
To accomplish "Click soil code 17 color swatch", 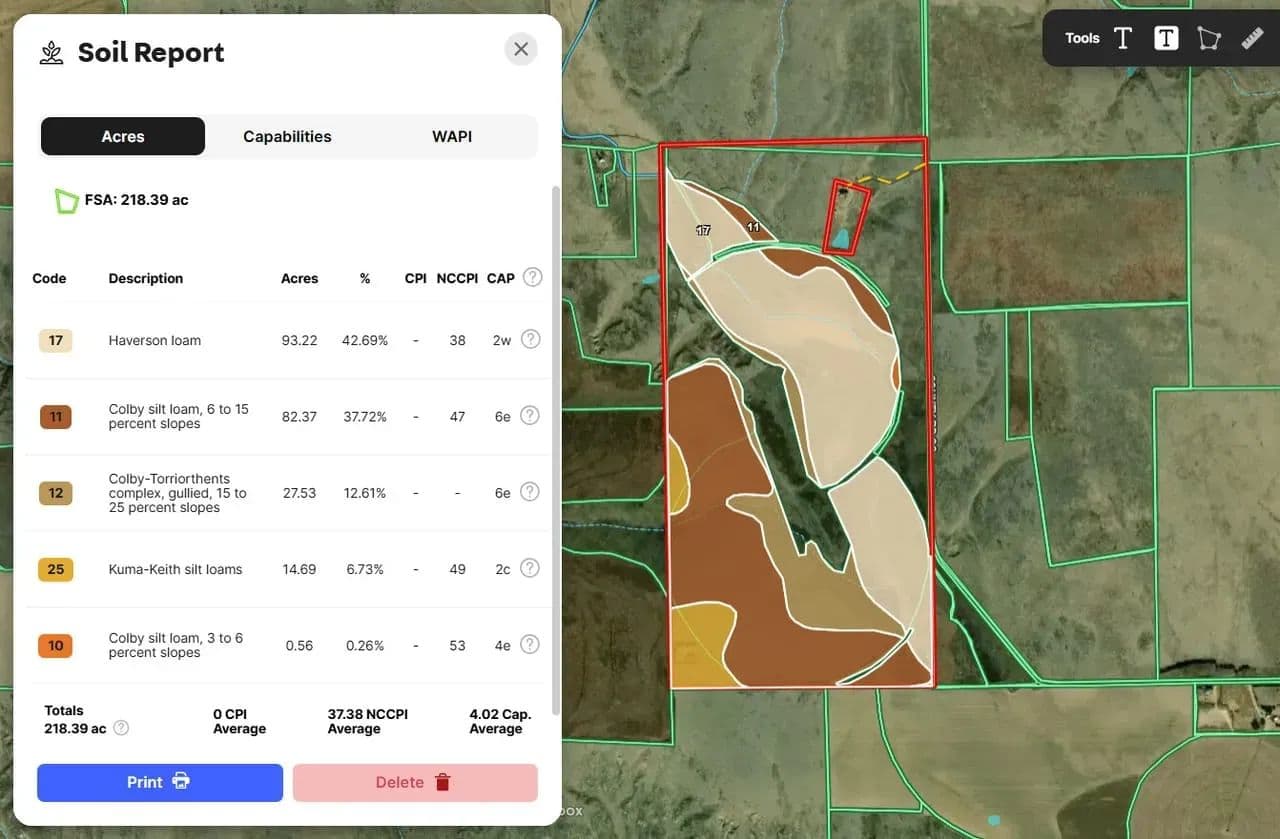I will click(56, 340).
